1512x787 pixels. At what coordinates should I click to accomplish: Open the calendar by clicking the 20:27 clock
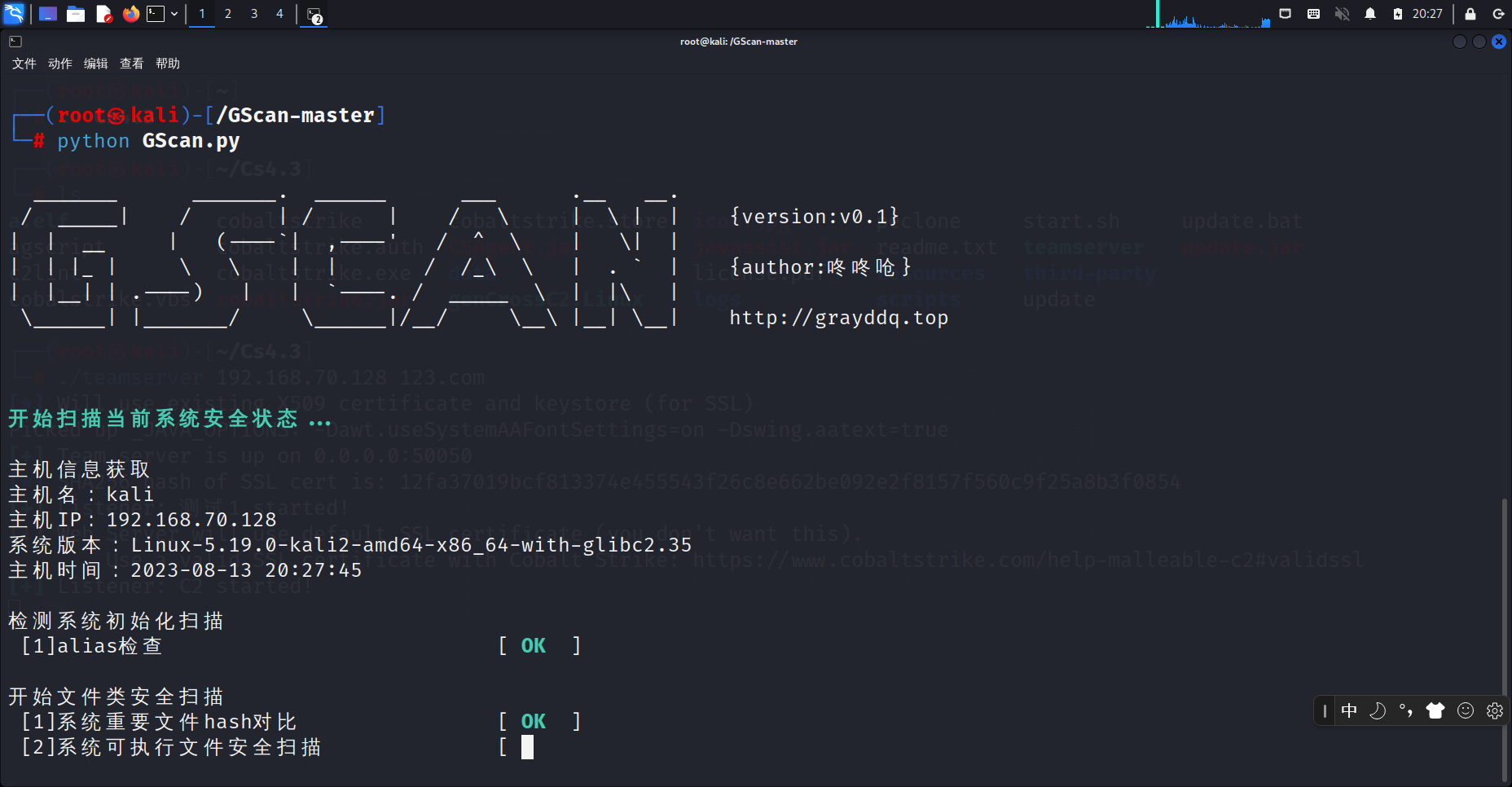point(1426,14)
